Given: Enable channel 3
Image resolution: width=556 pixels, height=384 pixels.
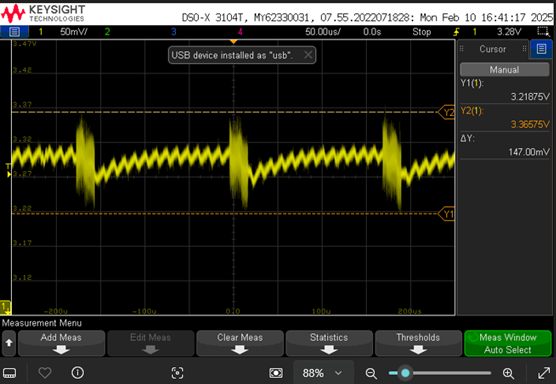Looking at the screenshot, I should [x=174, y=32].
